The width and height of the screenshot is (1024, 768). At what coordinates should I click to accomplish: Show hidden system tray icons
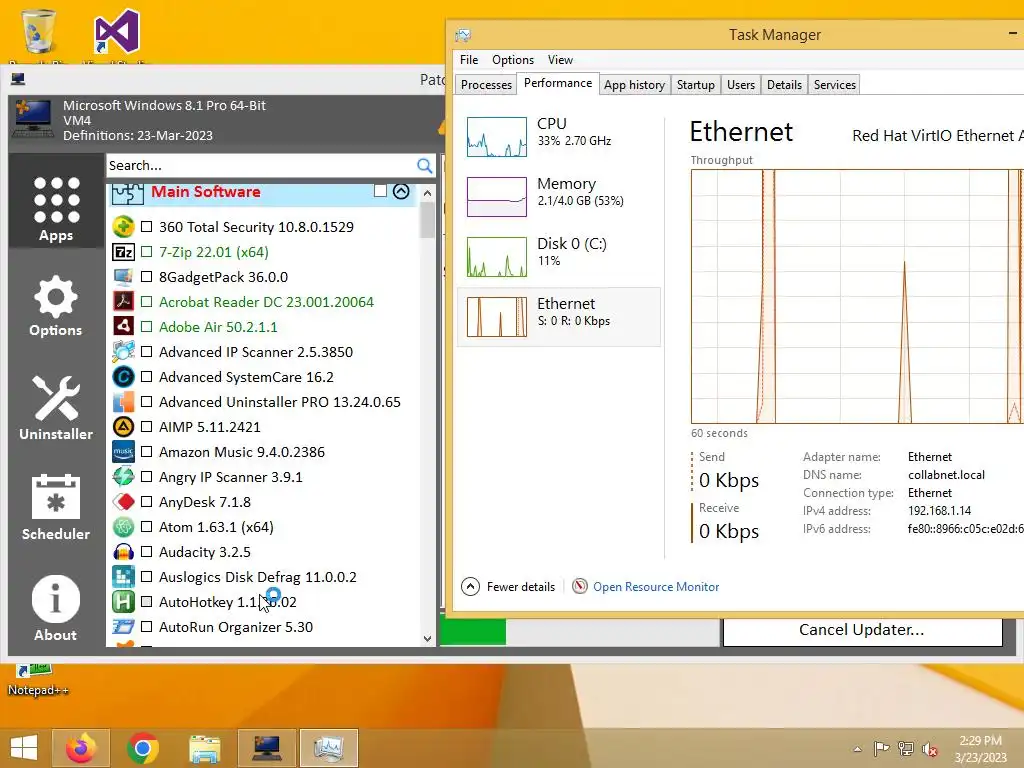pyautogui.click(x=857, y=749)
